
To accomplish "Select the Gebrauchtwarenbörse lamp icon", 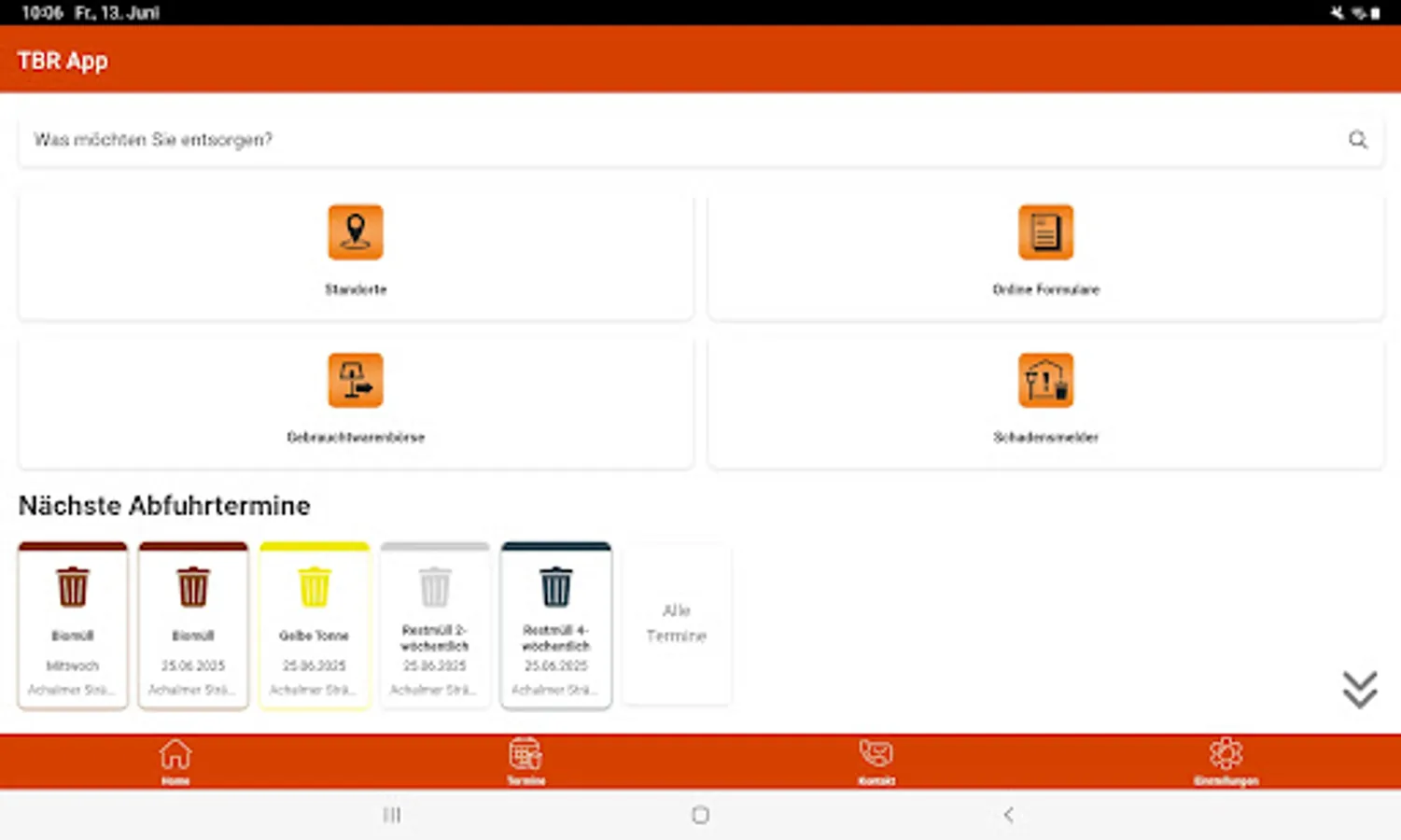I will (x=355, y=380).
